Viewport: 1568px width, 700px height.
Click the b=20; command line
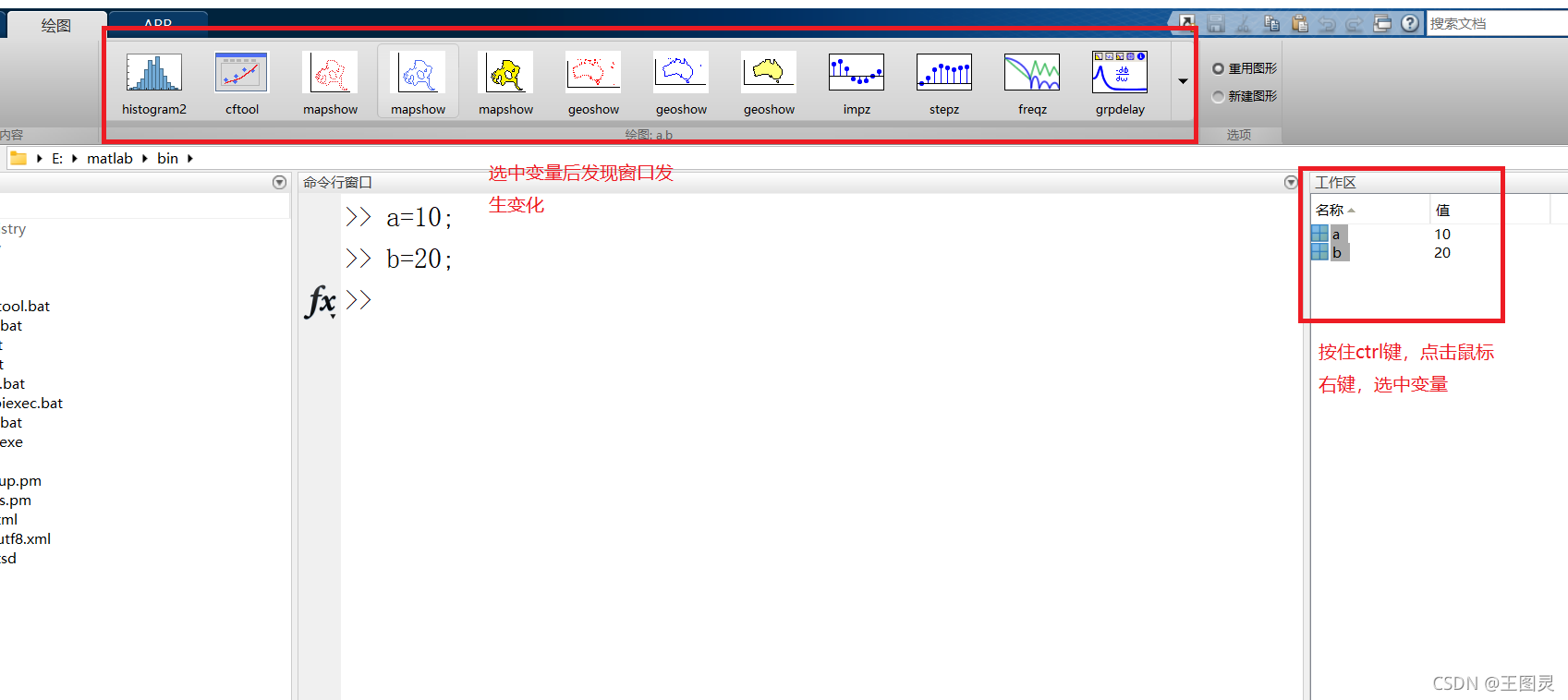click(x=419, y=259)
